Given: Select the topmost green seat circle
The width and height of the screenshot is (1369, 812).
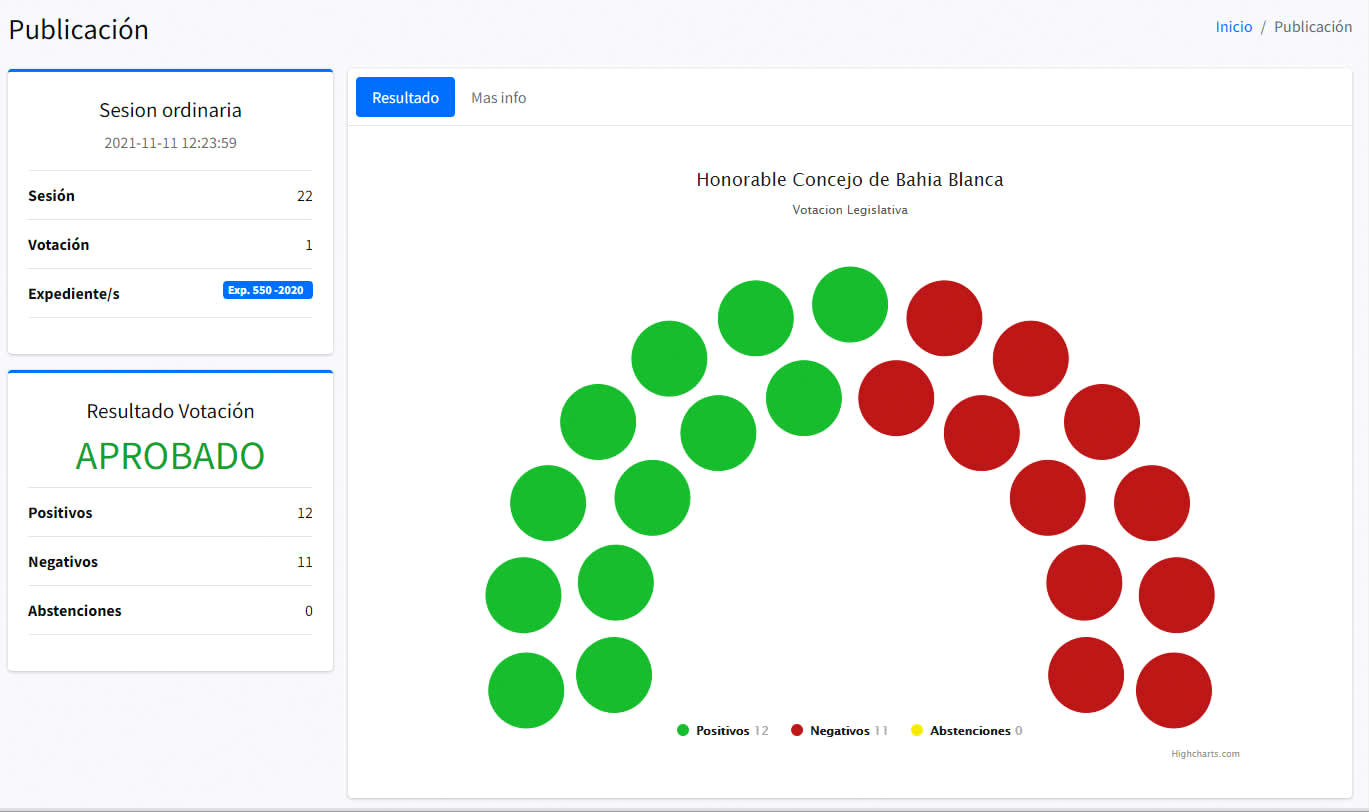Looking at the screenshot, I should [x=850, y=304].
